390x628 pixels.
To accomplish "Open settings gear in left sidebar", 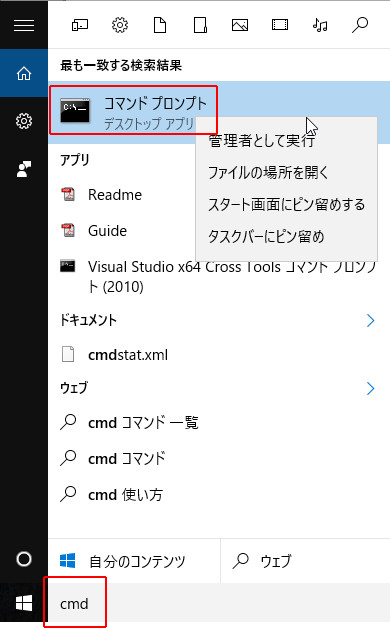I will [24, 121].
